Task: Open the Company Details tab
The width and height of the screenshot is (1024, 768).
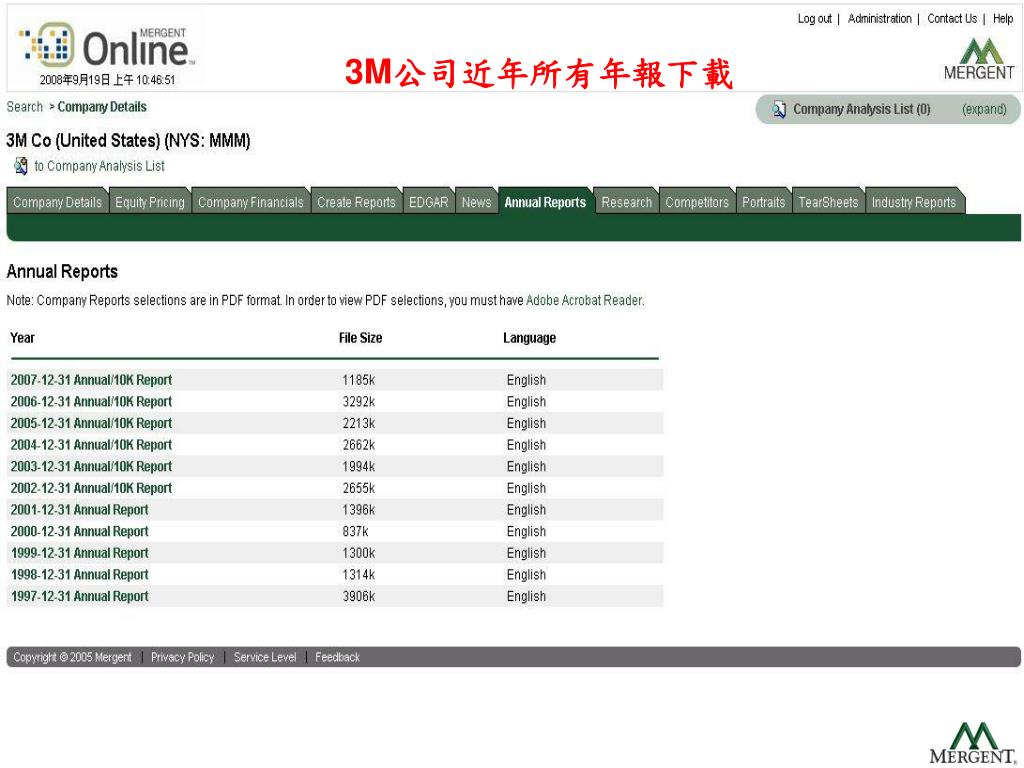Action: tap(57, 202)
